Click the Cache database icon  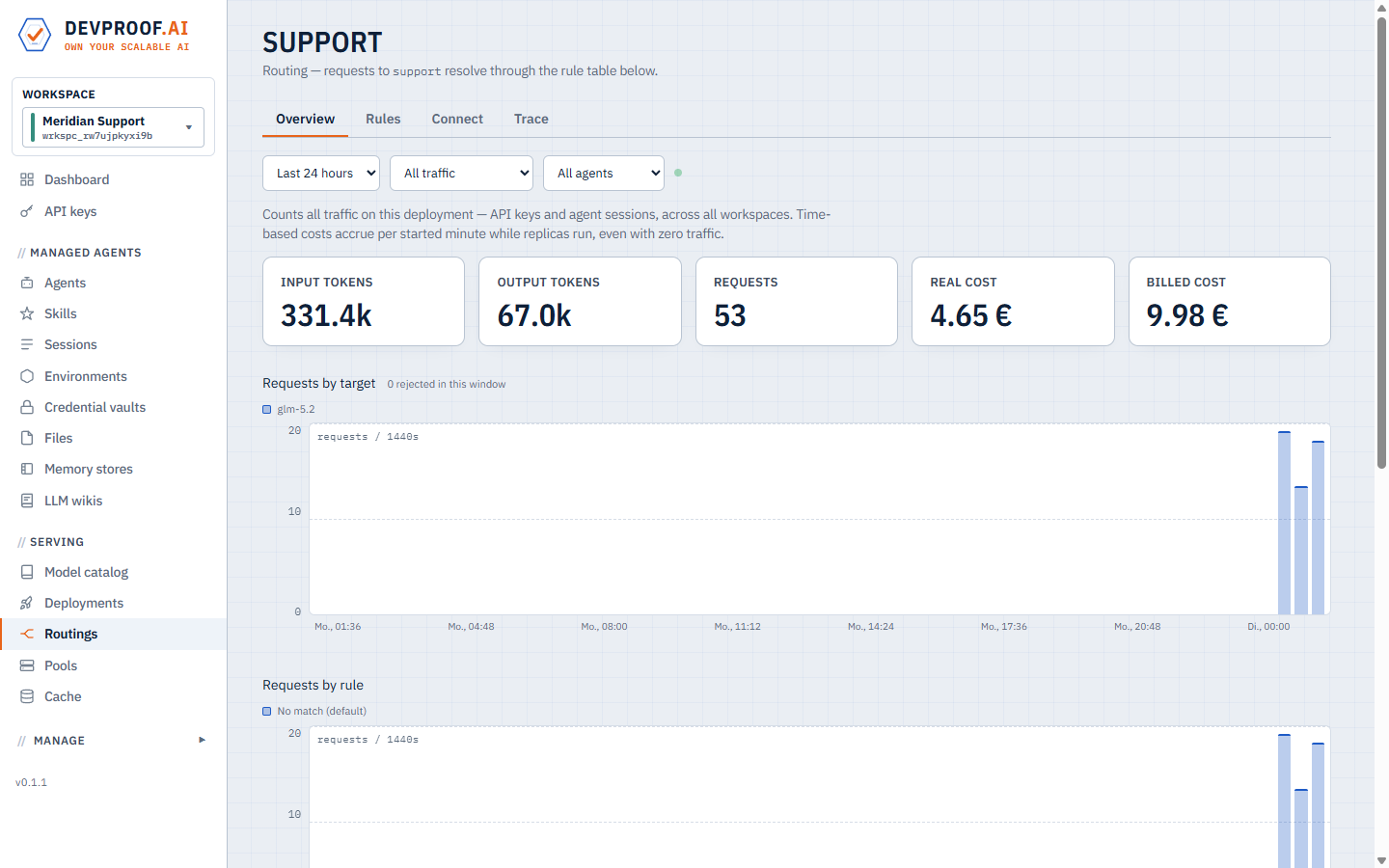(27, 696)
